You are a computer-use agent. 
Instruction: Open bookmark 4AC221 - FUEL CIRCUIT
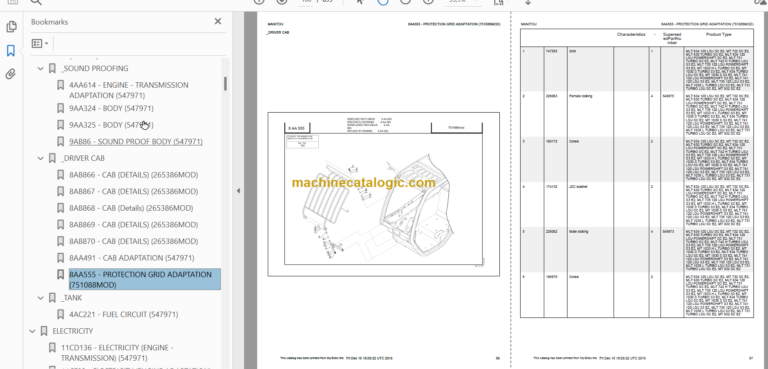tap(123, 315)
